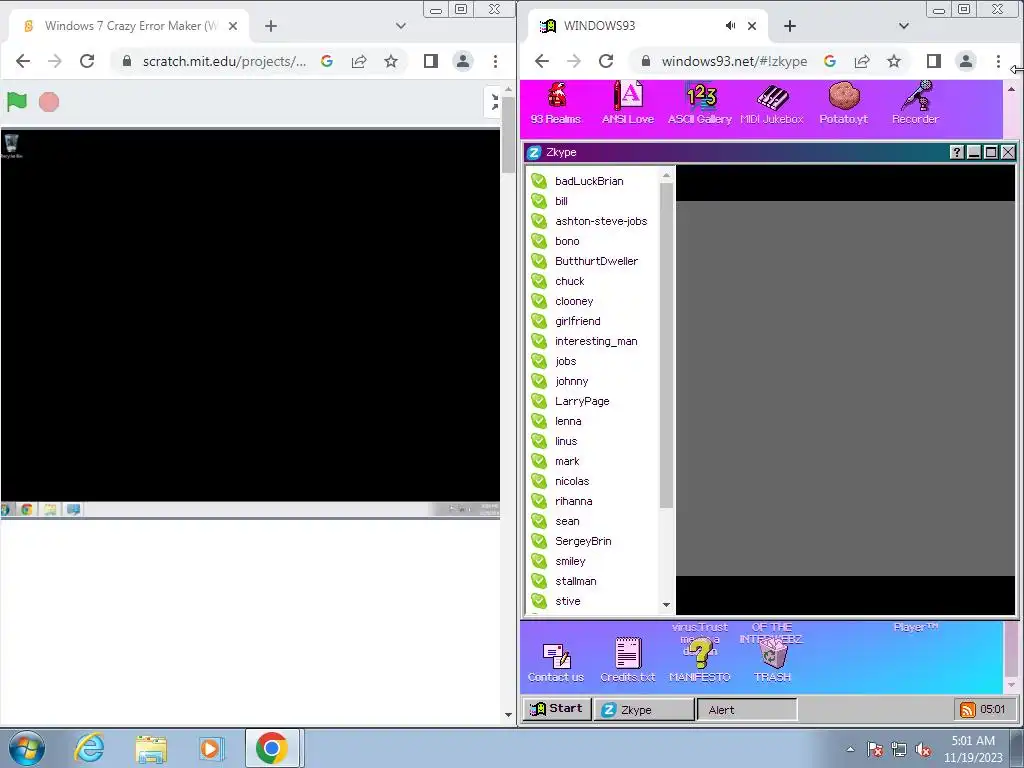This screenshot has height=768, width=1024.
Task: Bookmark the windows93.net page star
Action: click(894, 61)
